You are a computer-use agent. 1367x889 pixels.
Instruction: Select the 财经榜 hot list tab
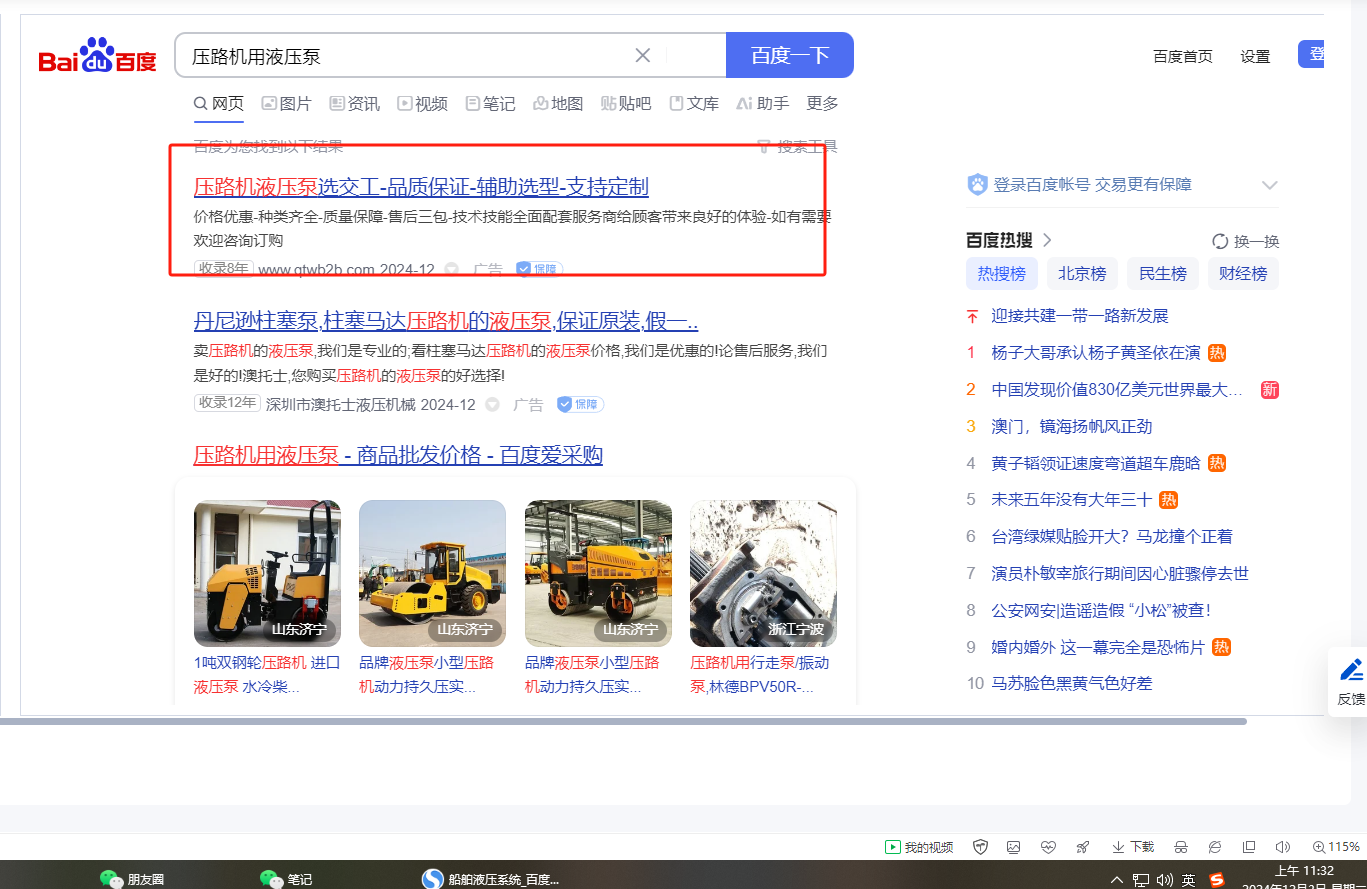pos(1243,273)
